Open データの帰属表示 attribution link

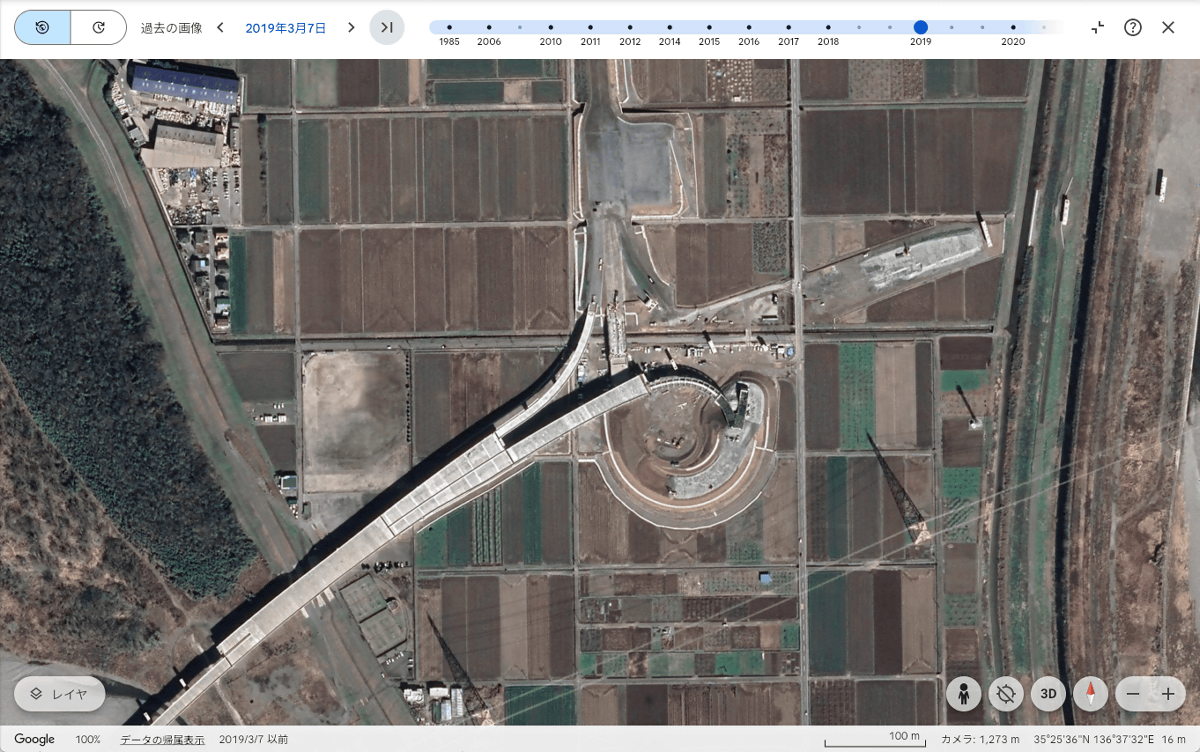tap(162, 739)
